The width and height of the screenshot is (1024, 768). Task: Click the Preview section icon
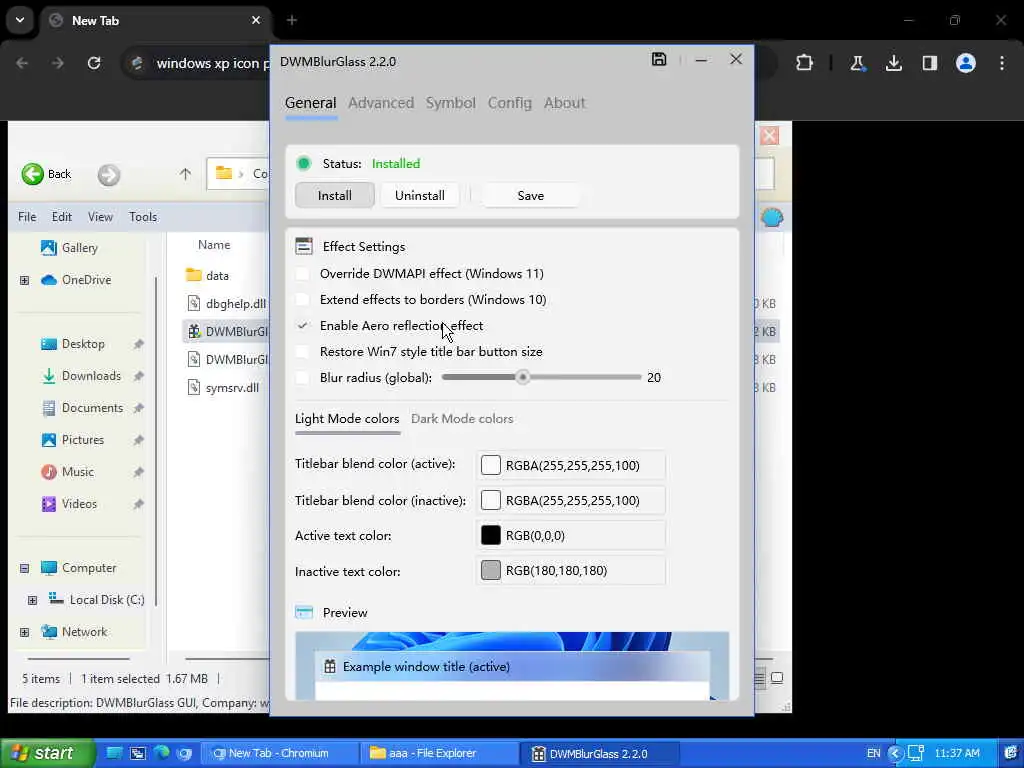tap(304, 613)
